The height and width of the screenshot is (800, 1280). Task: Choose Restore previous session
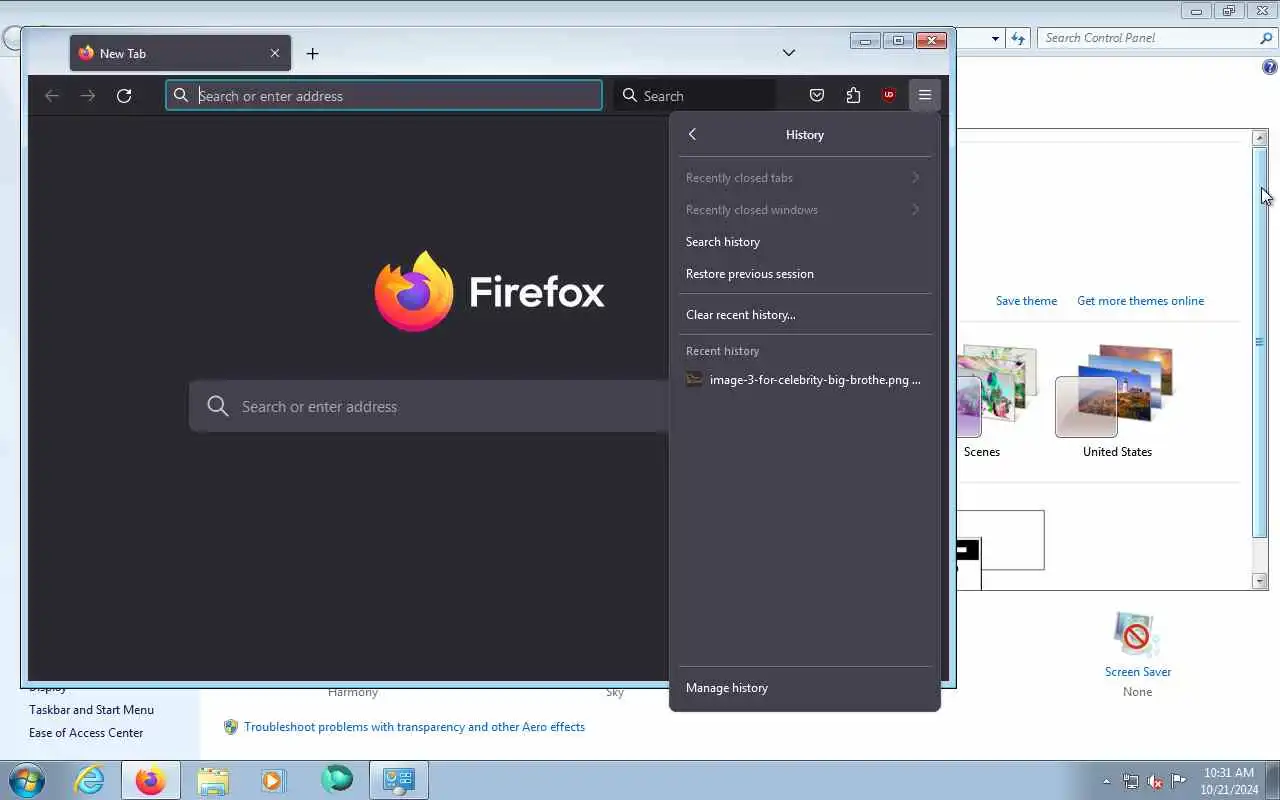[x=804, y=274]
